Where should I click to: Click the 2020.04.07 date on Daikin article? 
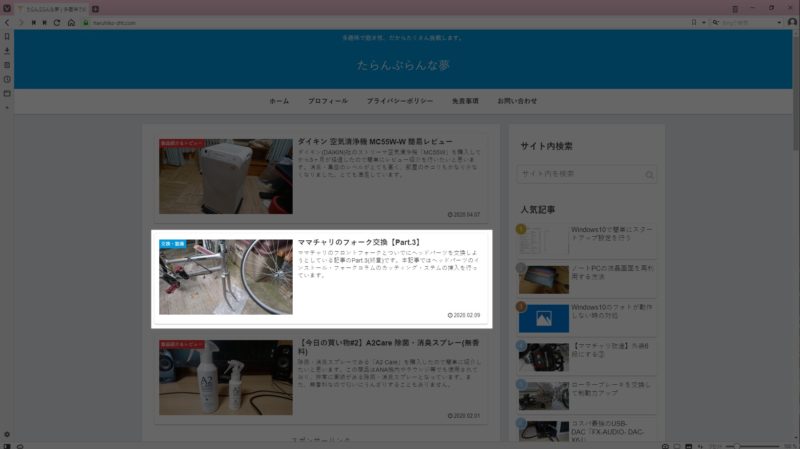[464, 215]
